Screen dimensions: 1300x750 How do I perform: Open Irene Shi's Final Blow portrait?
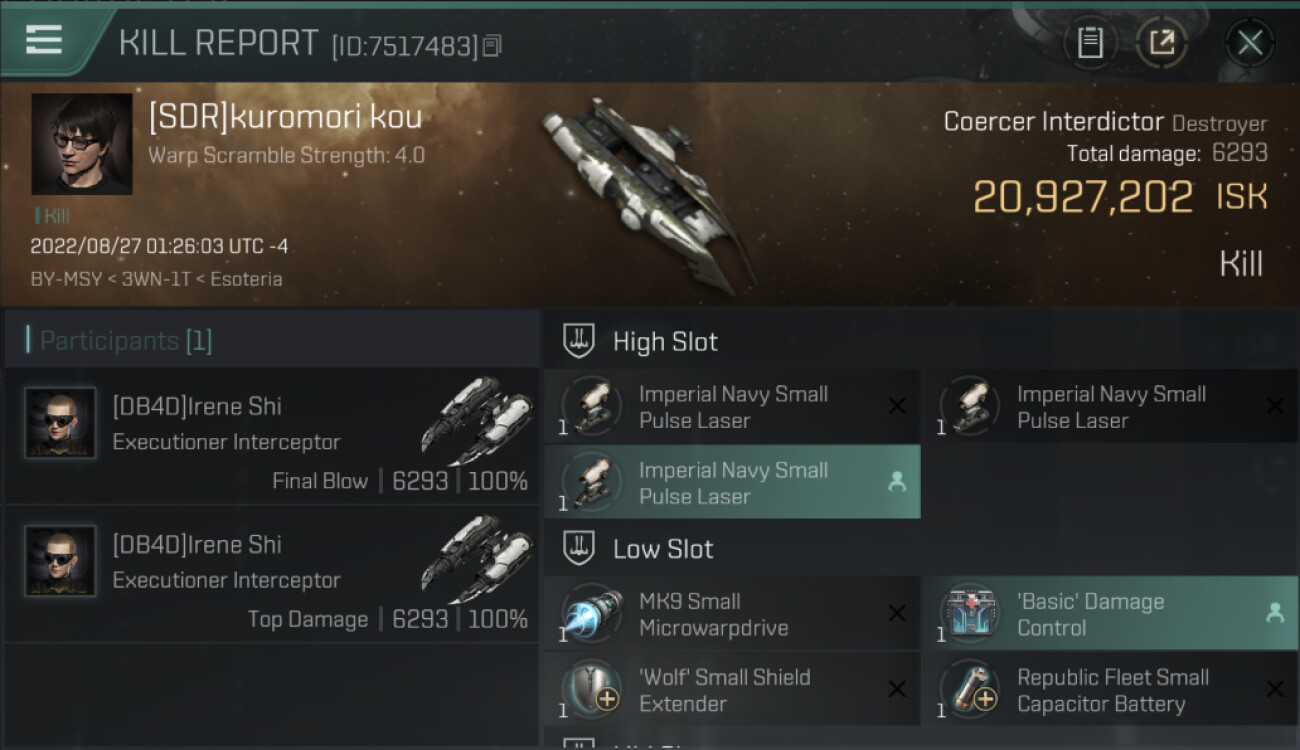60,423
